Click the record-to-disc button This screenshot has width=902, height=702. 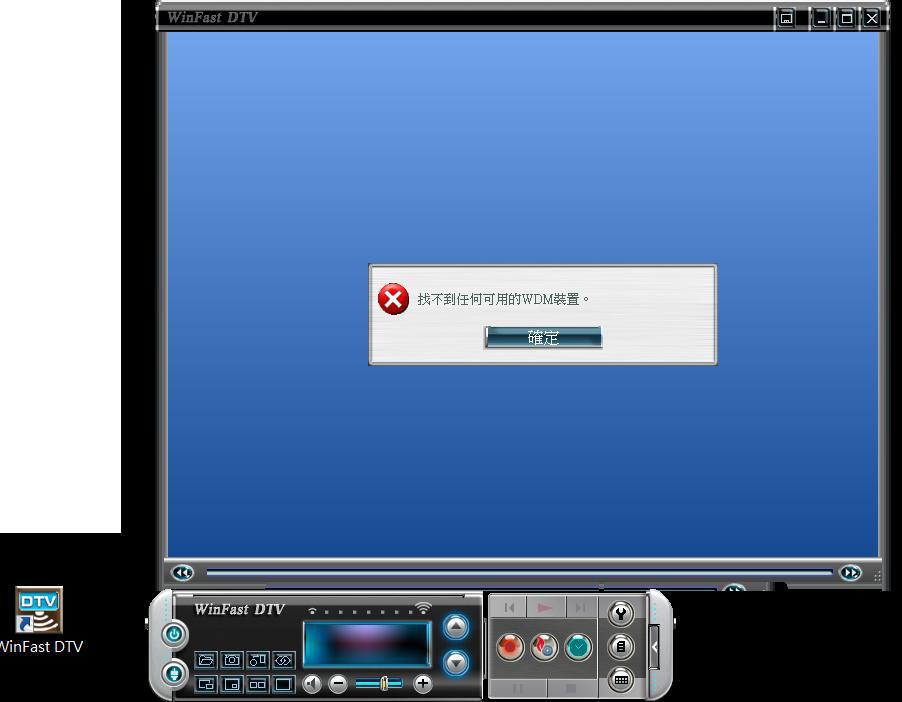tap(544, 647)
